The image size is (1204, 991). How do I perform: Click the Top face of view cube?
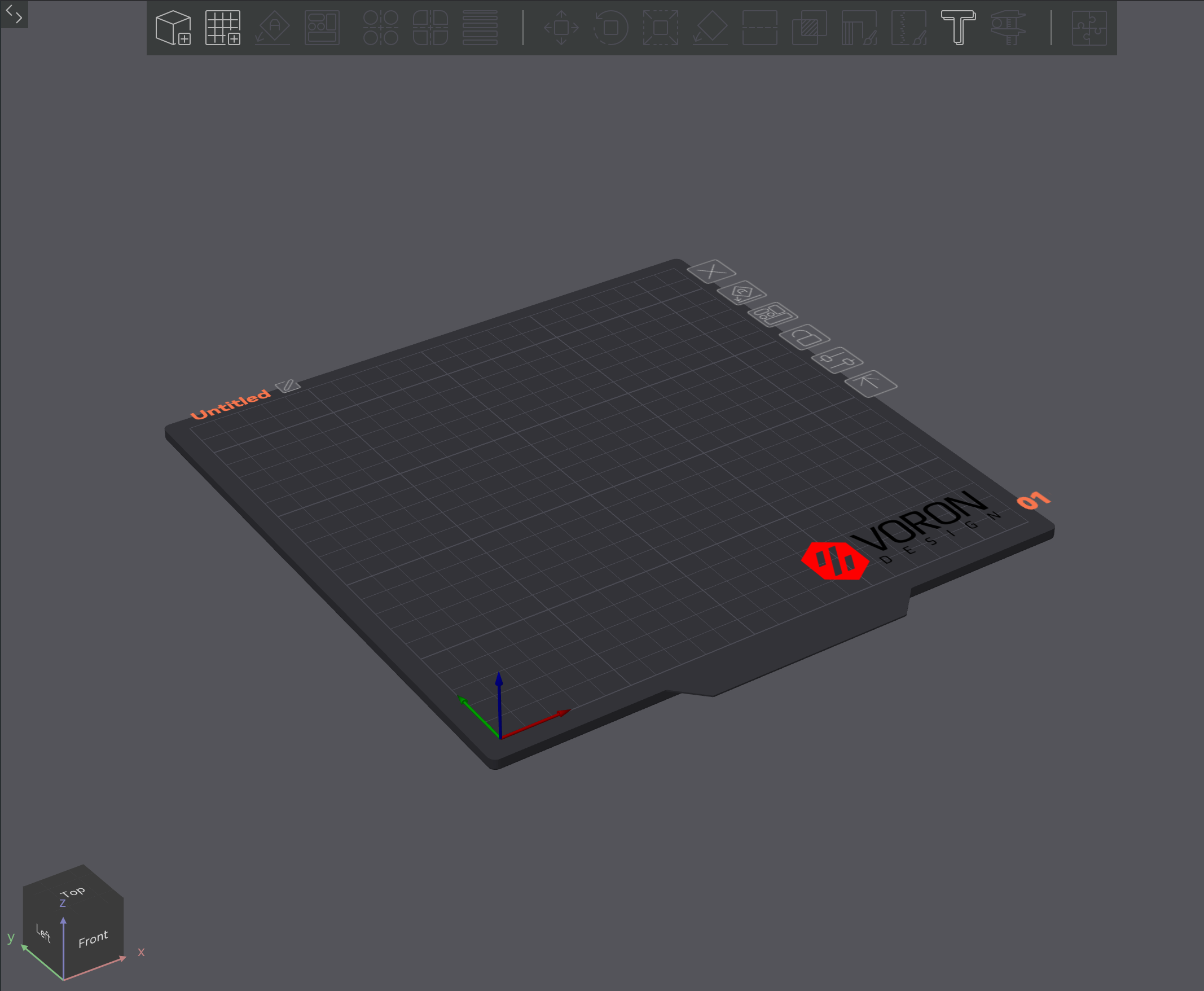[73, 892]
